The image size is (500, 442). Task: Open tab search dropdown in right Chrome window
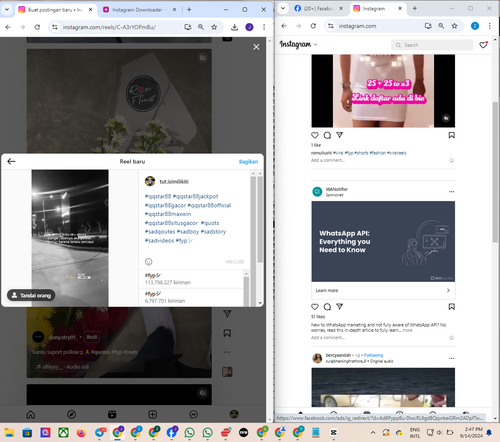pos(283,8)
